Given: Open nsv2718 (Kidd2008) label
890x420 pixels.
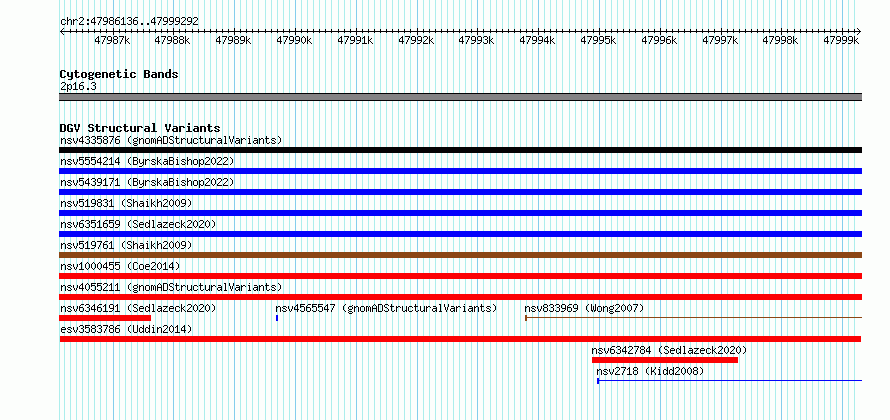Looking at the screenshot, I should pyautogui.click(x=650, y=371).
